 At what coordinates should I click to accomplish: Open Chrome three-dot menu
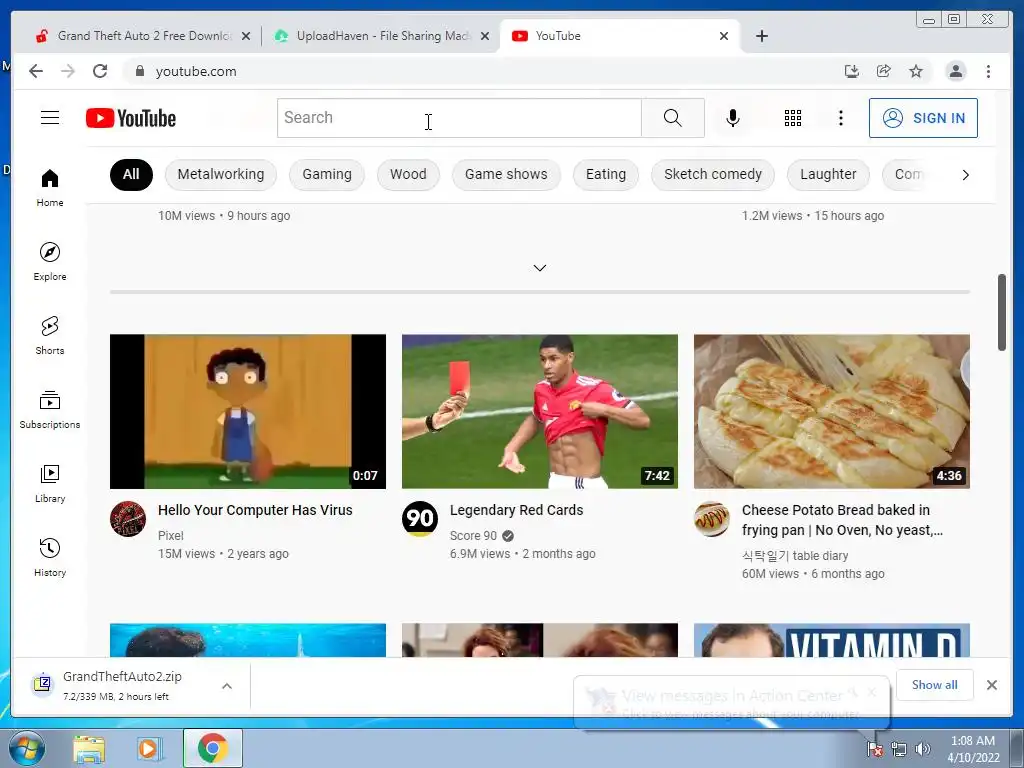pos(988,71)
